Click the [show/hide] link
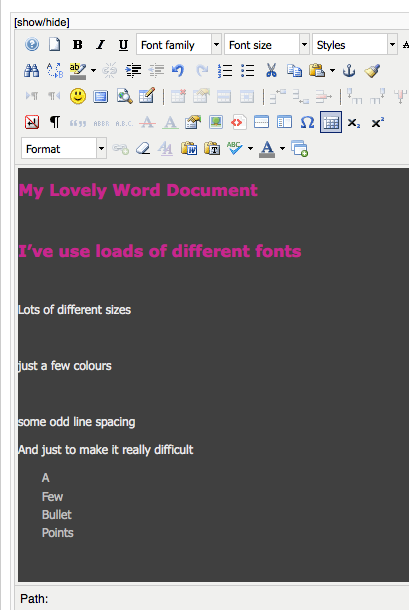The image size is (409, 610). 42,22
